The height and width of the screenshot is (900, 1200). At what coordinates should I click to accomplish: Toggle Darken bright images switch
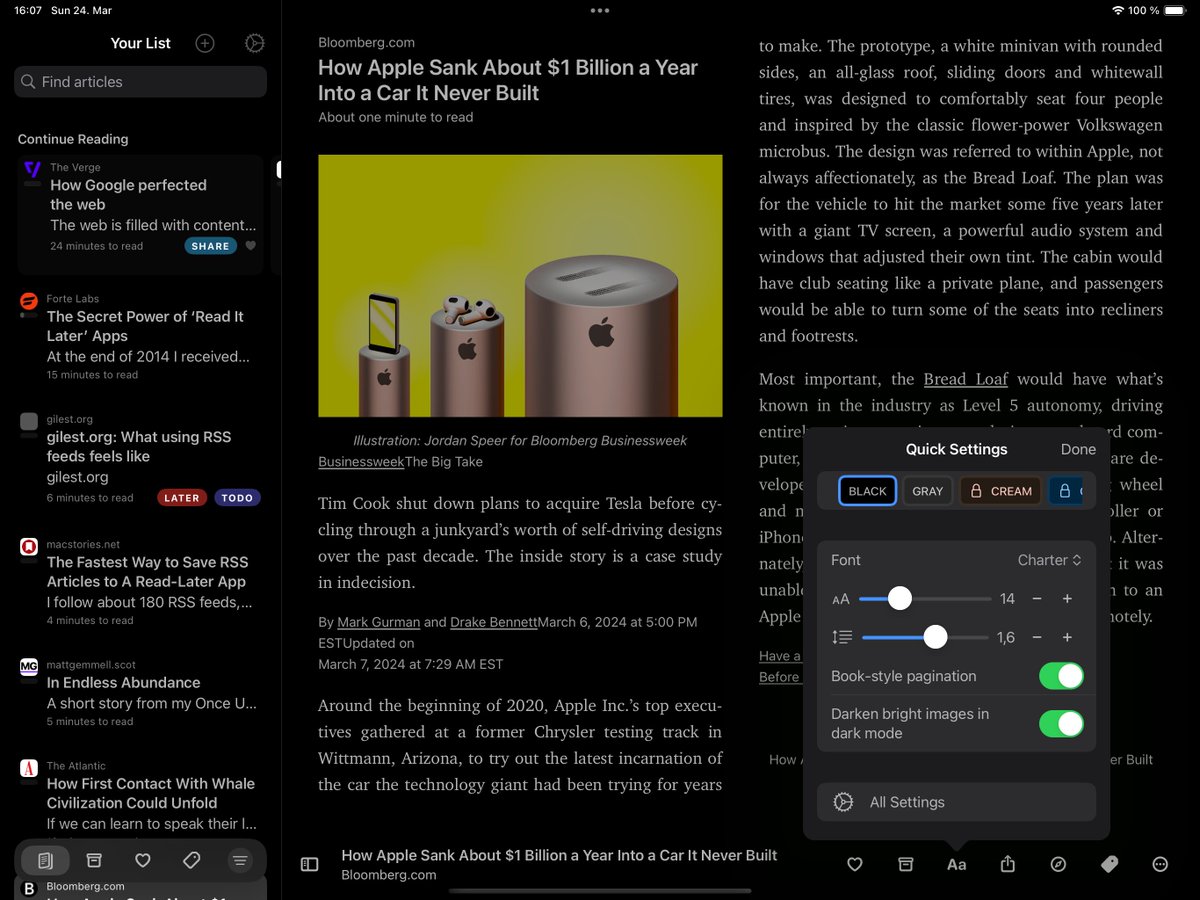[1061, 723]
